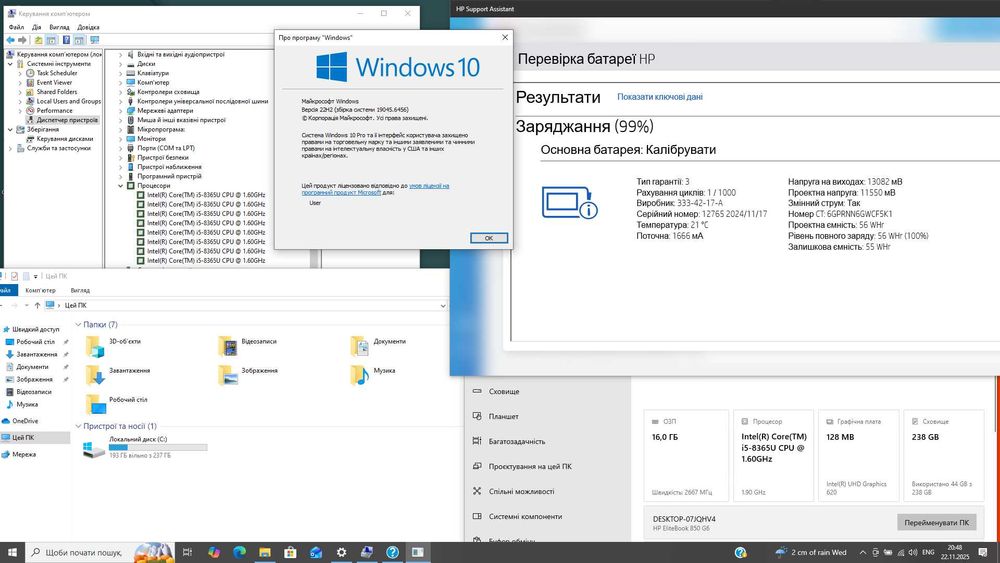This screenshot has width=1000, height=563.
Task: Collapse the Папки (7) group
Action: (x=78, y=325)
